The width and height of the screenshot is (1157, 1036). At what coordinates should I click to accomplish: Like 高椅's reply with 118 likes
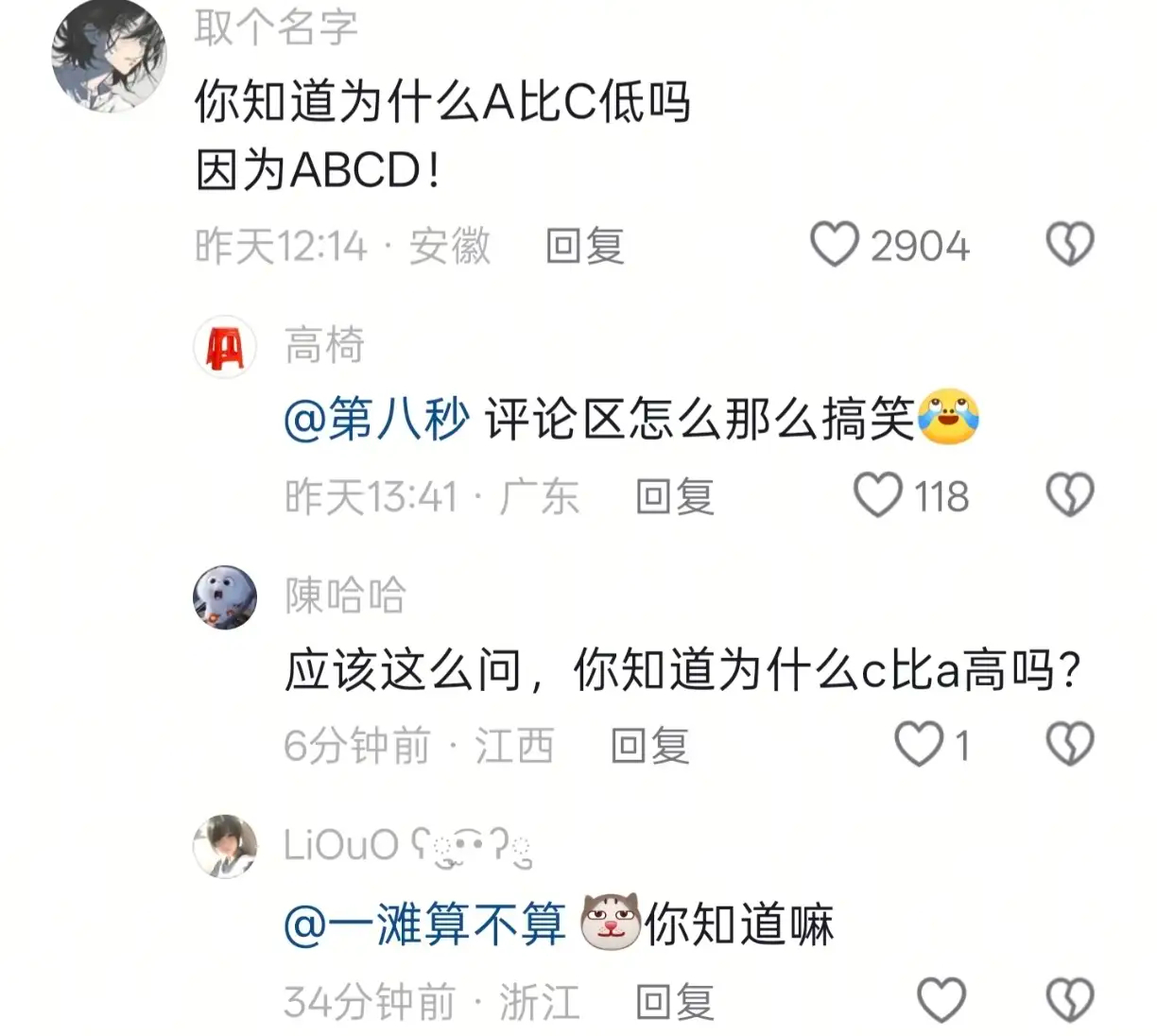point(878,495)
